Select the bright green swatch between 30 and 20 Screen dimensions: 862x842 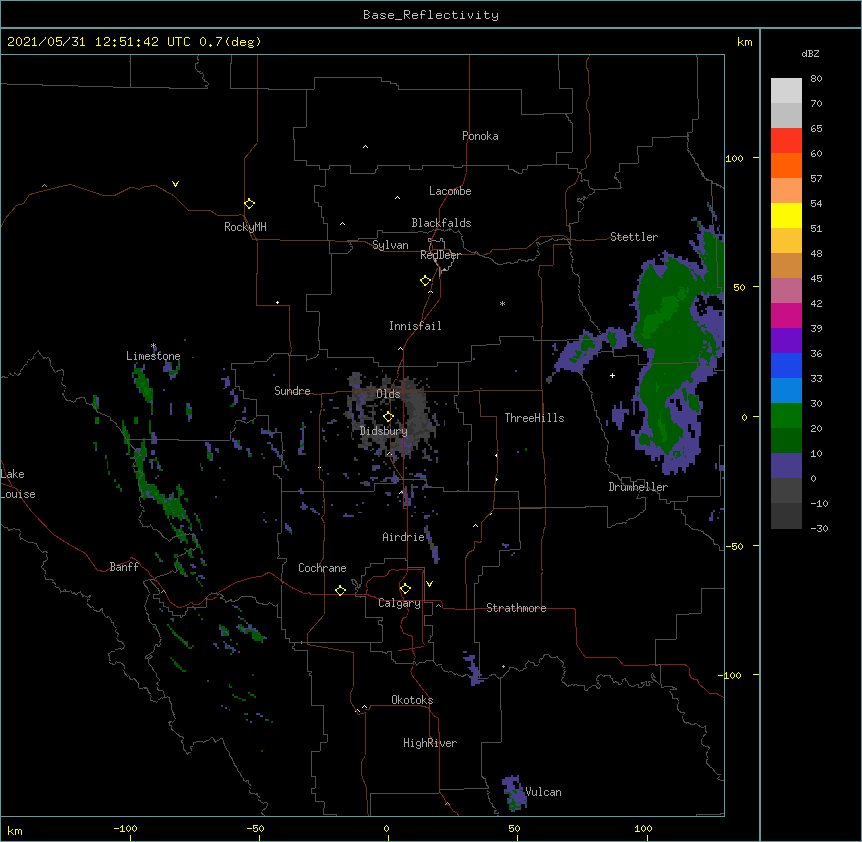[x=786, y=416]
